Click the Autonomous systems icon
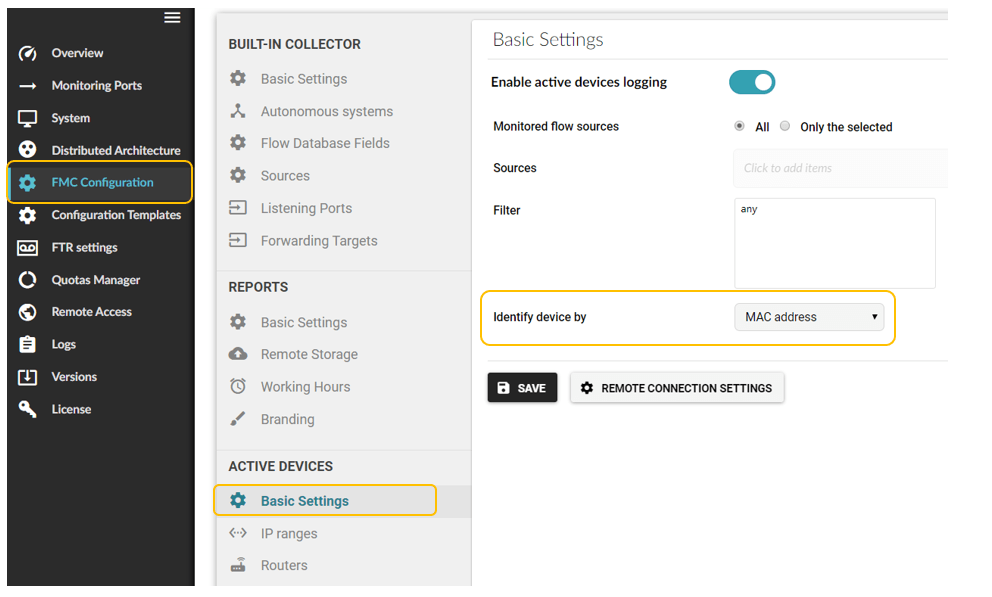The image size is (992, 597). click(238, 111)
